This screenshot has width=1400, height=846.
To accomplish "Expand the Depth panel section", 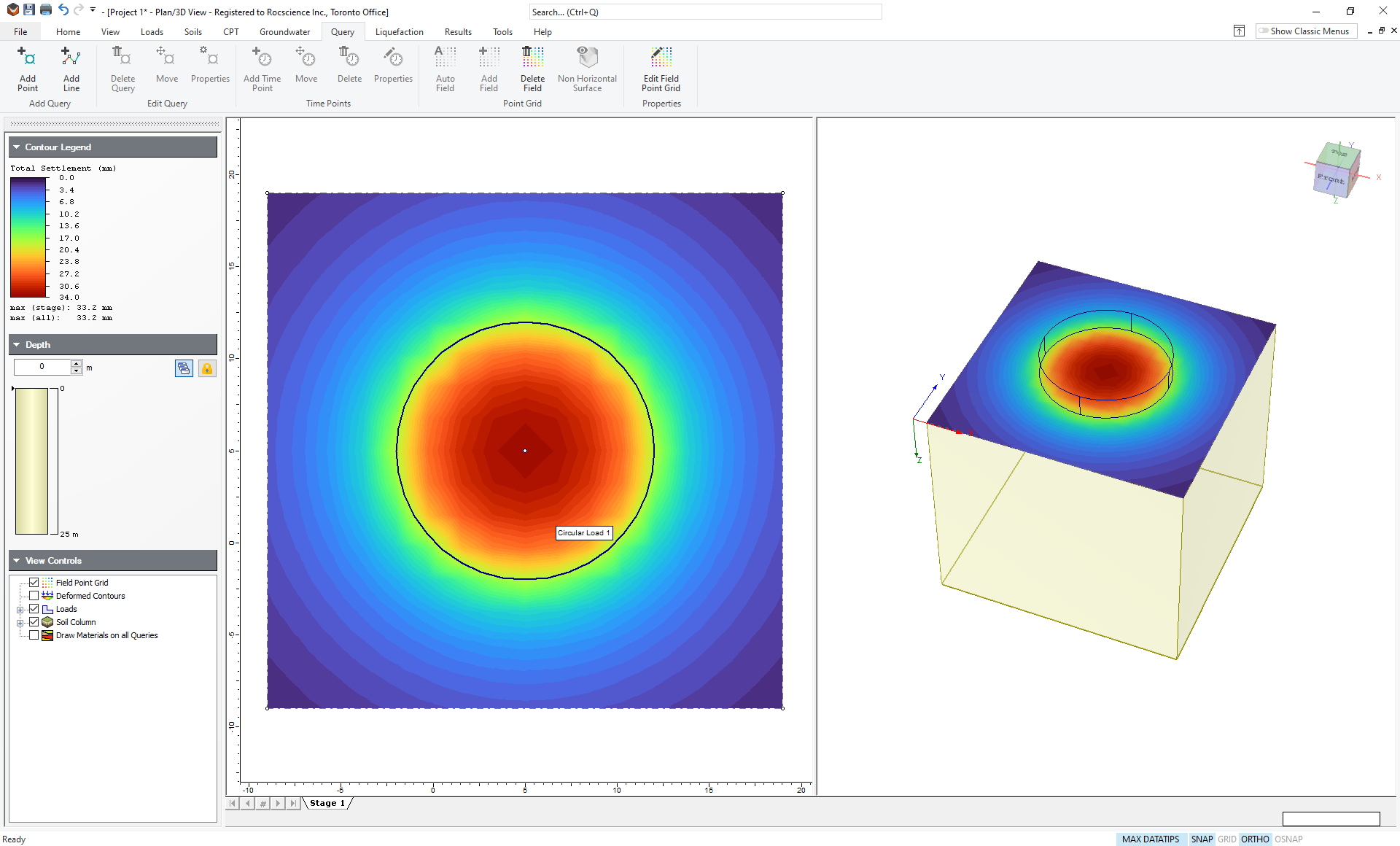I will click(x=16, y=344).
